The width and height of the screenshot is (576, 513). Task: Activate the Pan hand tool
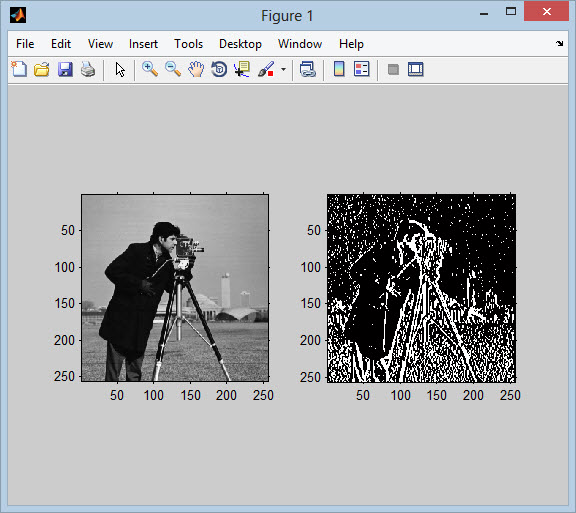(x=196, y=69)
